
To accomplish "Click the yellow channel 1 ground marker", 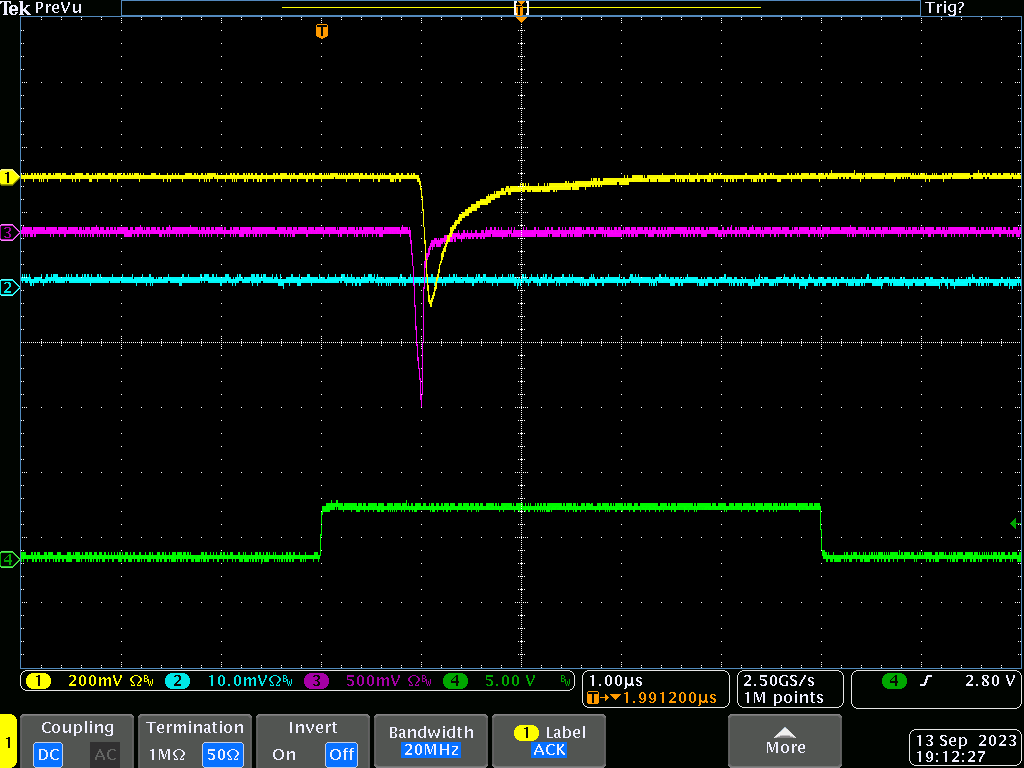I will coord(9,177).
